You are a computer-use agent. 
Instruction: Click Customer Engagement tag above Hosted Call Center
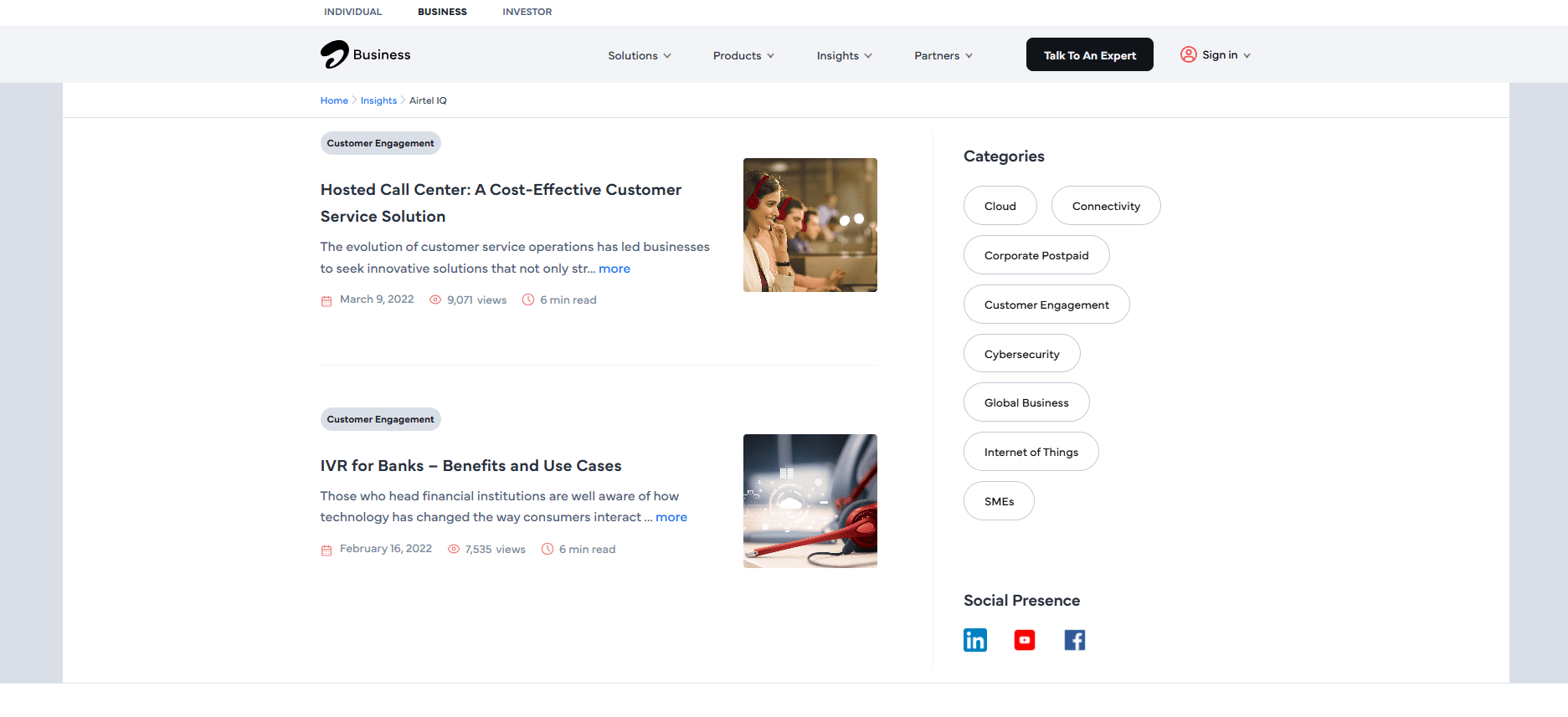[x=381, y=143]
